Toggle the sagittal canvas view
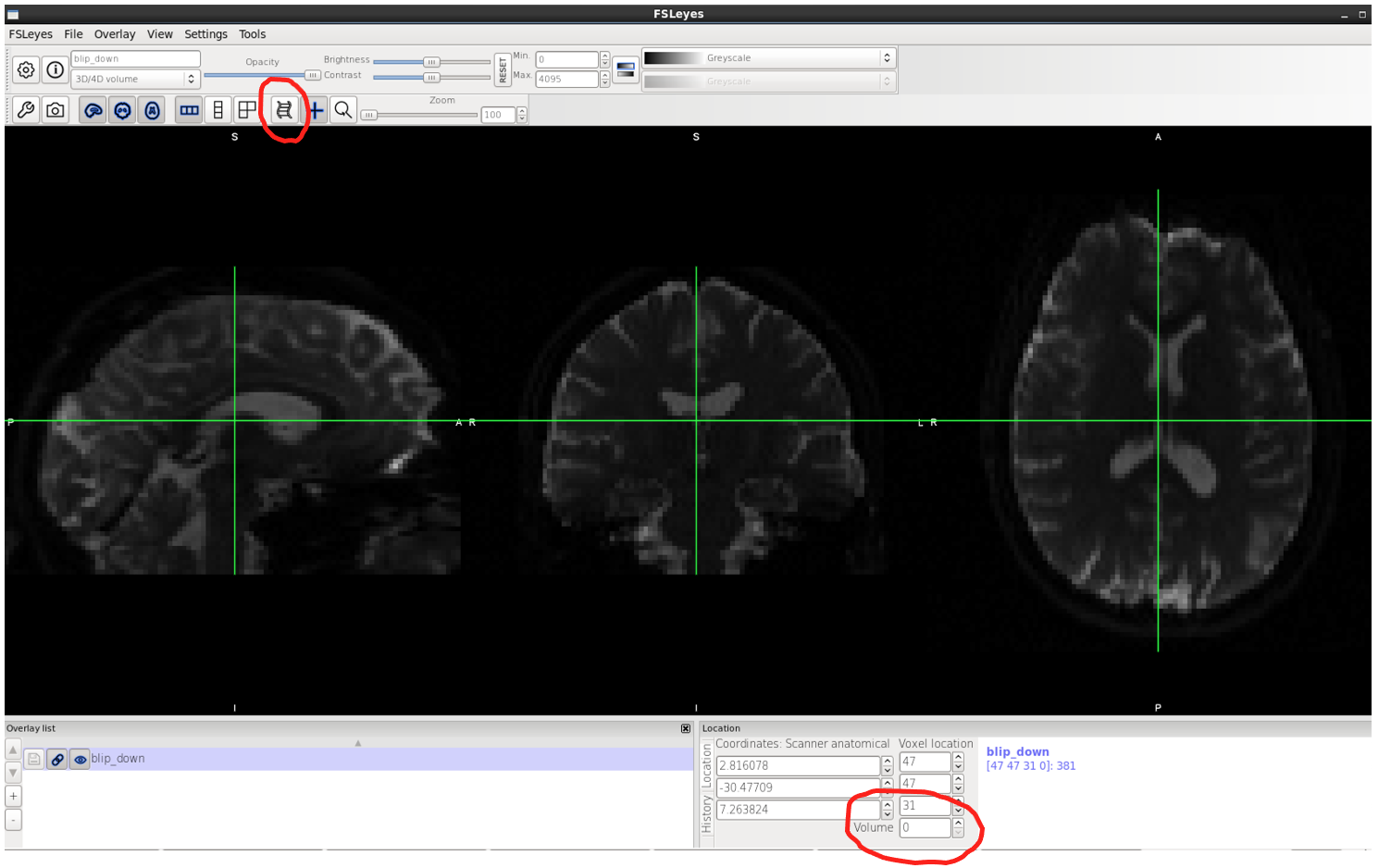The width and height of the screenshot is (1379, 868). (93, 110)
